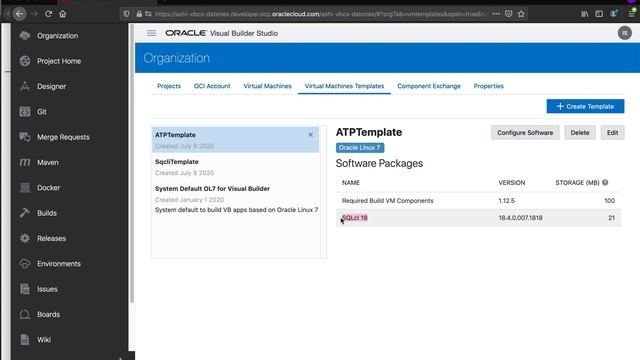This screenshot has height=360, width=640.
Task: Open Git icon in sidebar
Action: (x=25, y=111)
